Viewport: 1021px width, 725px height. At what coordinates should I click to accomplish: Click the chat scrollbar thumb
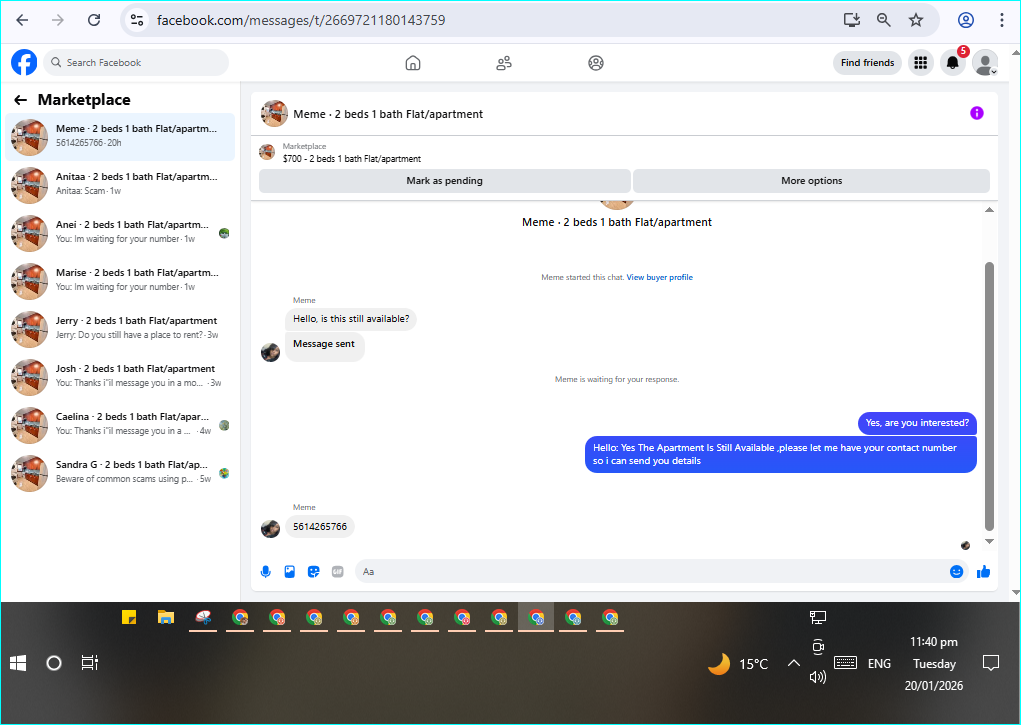[989, 396]
